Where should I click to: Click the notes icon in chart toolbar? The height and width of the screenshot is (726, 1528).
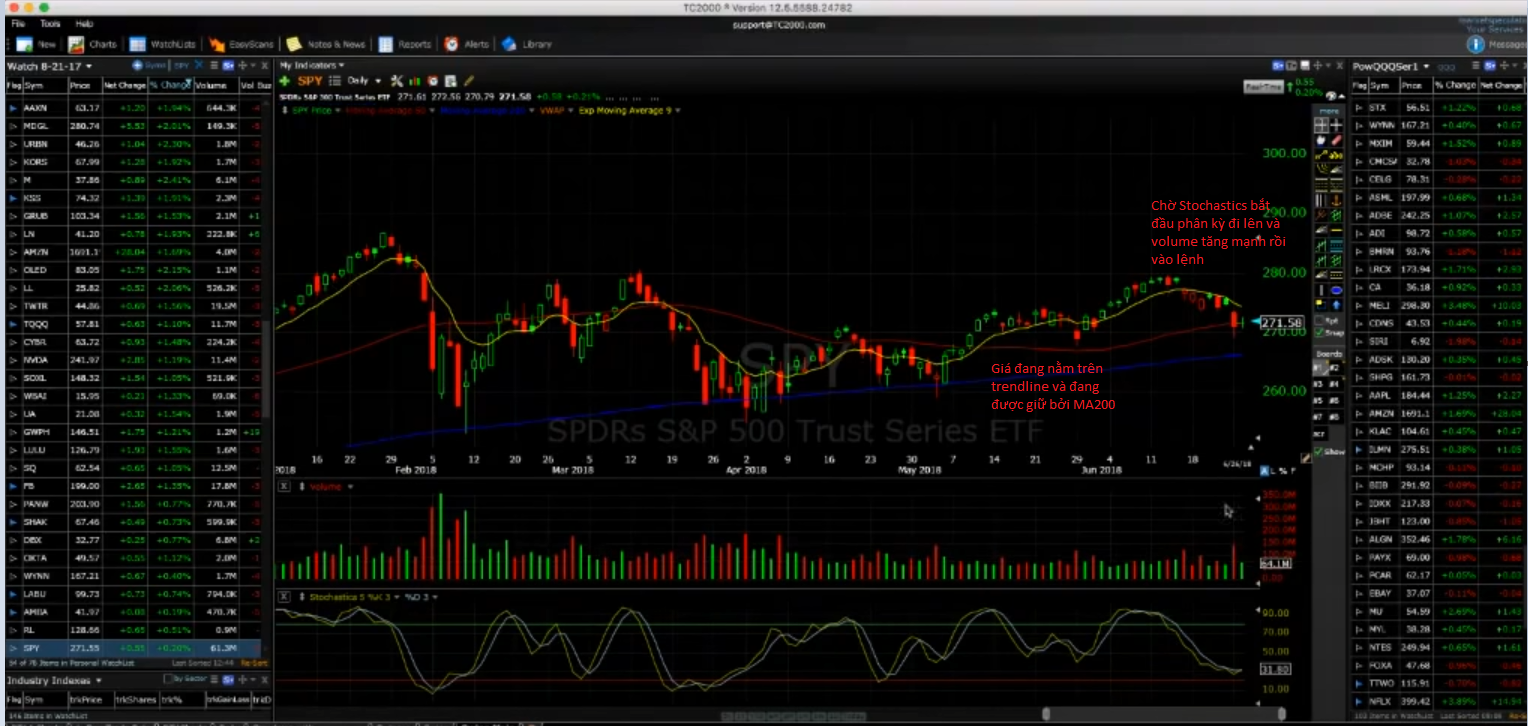[x=450, y=81]
